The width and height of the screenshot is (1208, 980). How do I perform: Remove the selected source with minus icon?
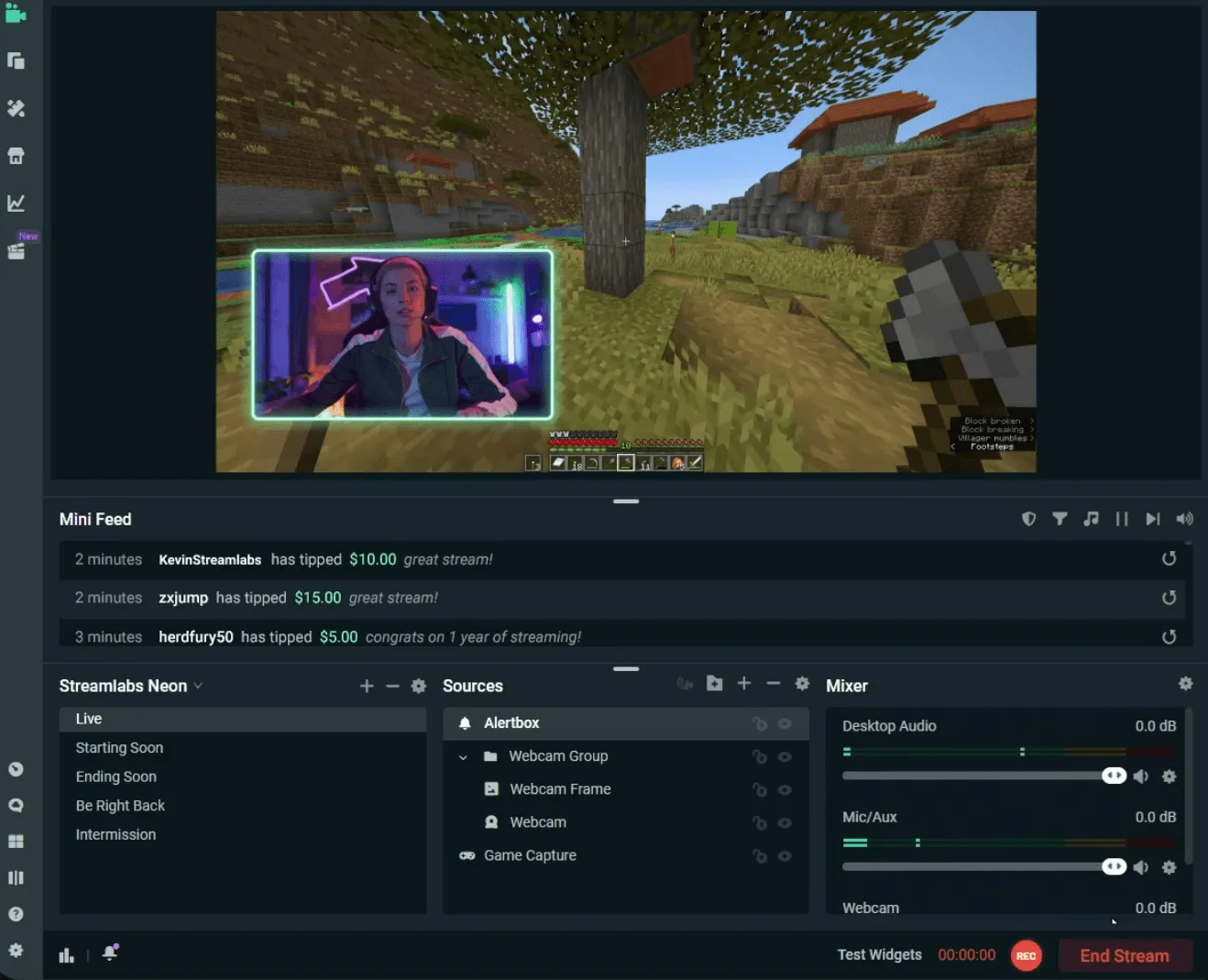point(774,684)
